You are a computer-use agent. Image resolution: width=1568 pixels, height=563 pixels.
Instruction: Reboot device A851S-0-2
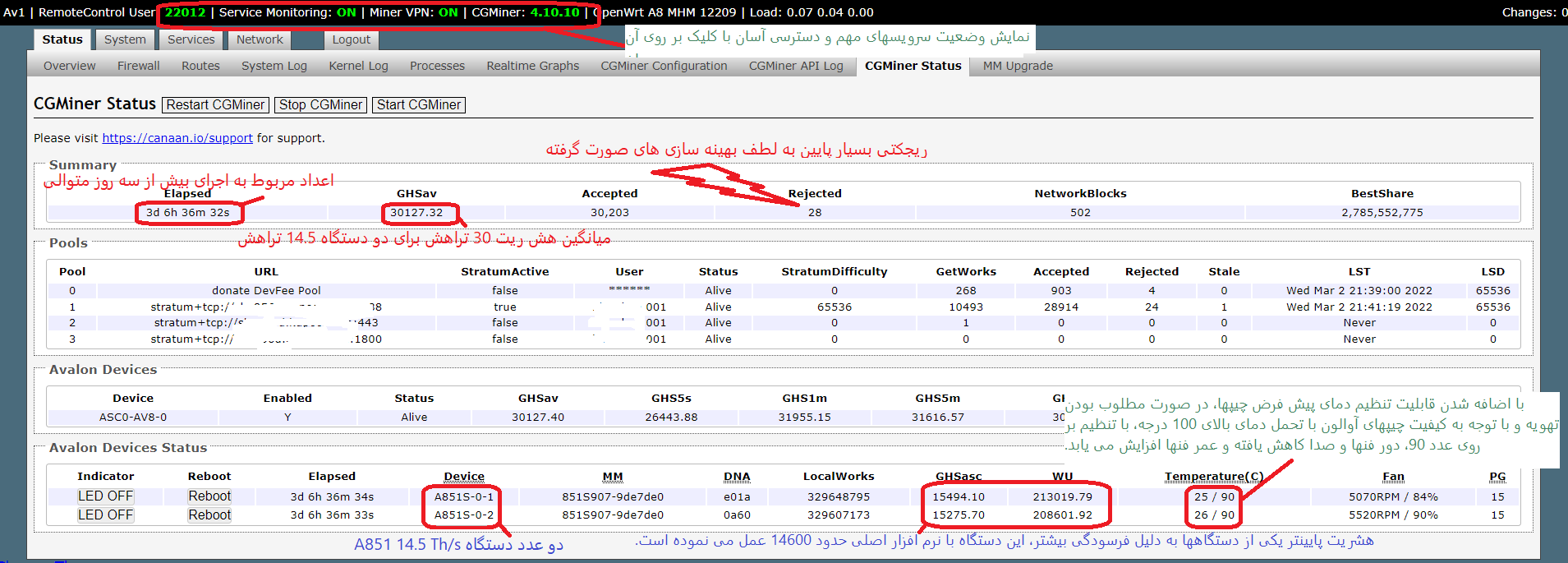click(x=209, y=515)
